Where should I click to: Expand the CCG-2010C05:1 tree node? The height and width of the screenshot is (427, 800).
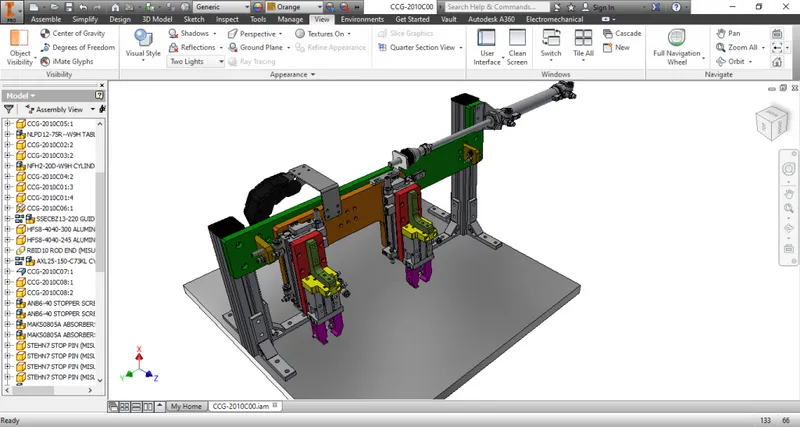7,123
